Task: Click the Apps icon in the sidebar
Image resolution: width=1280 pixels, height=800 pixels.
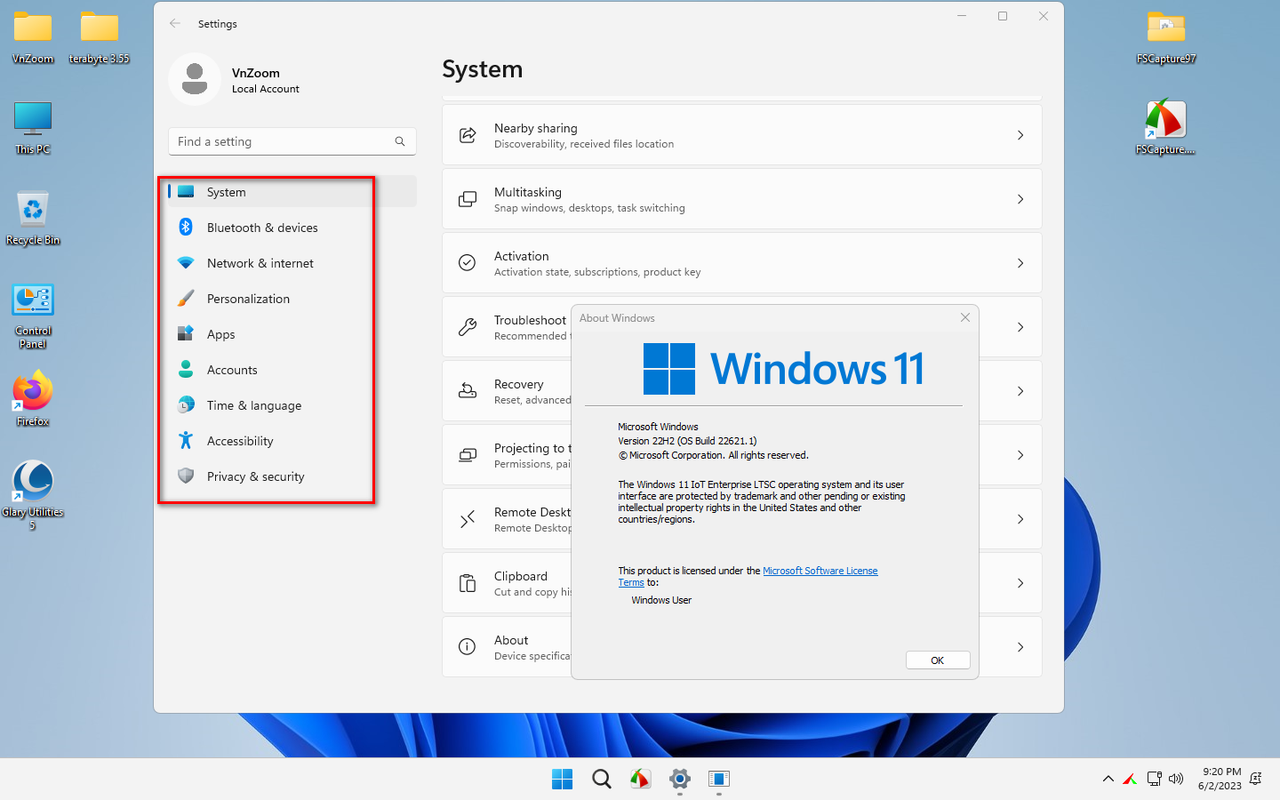Action: [x=185, y=334]
